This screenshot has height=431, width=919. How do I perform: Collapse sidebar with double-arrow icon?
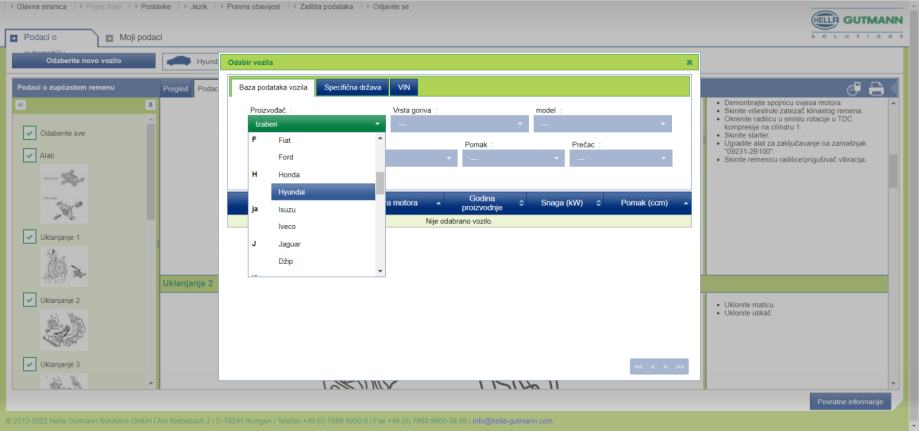(21, 105)
